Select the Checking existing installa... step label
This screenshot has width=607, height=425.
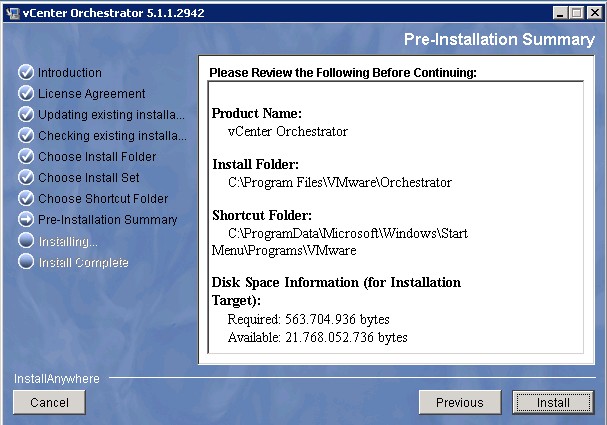tap(111, 136)
